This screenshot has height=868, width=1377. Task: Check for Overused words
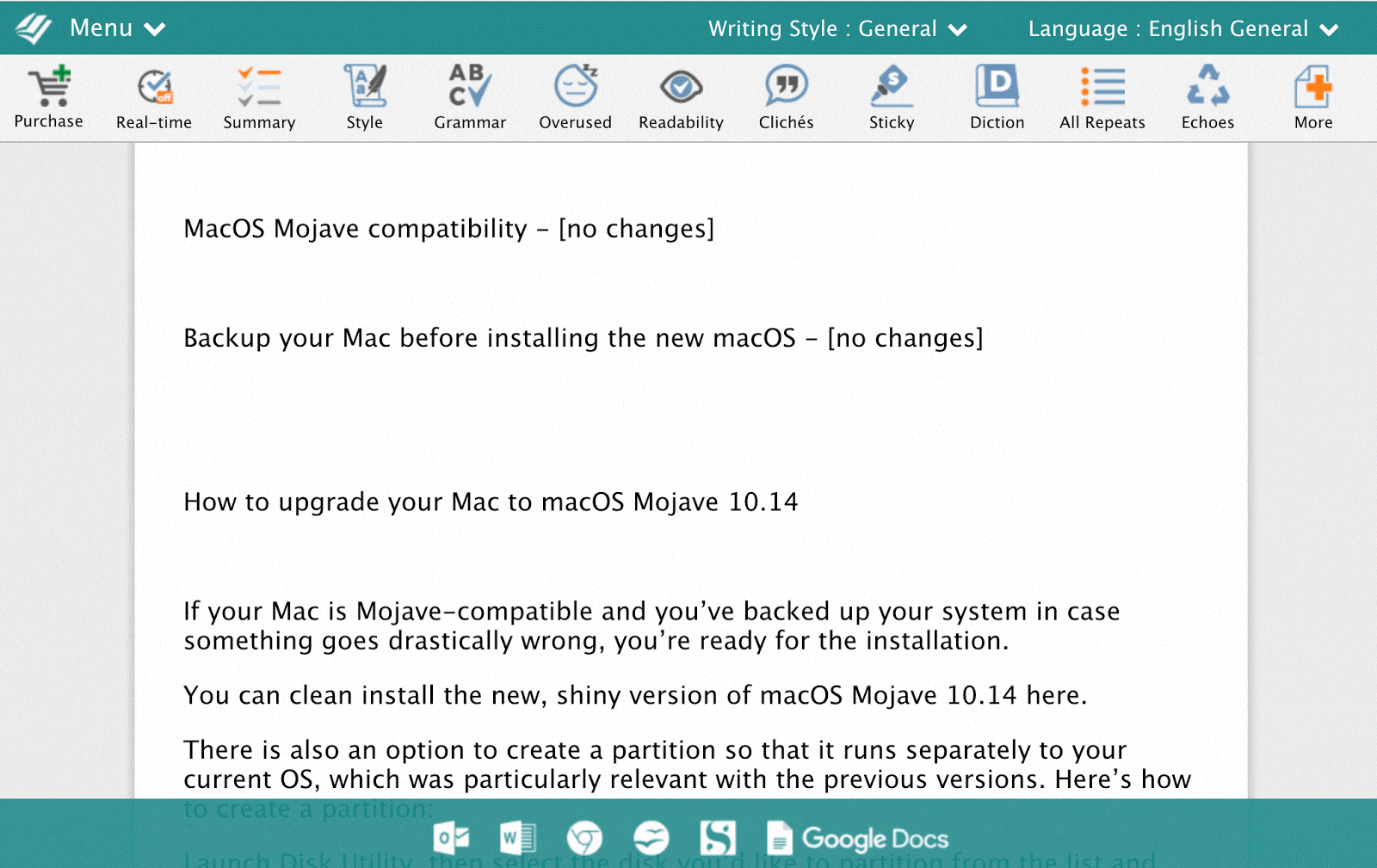pos(576,97)
